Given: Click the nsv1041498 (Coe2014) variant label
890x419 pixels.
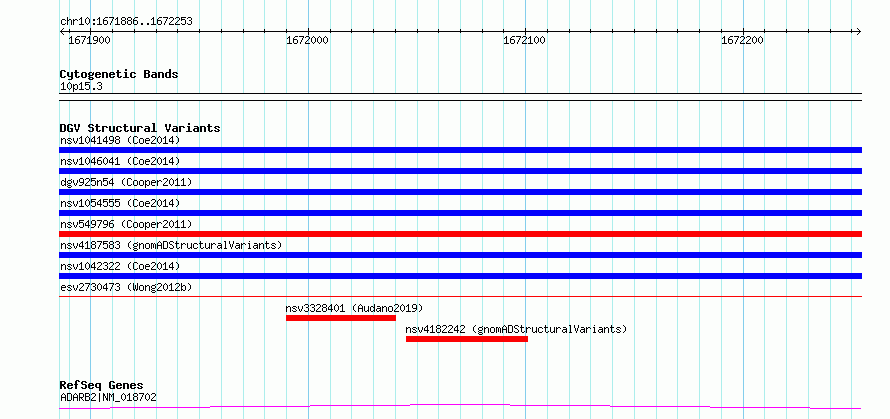Looking at the screenshot, I should pyautogui.click(x=120, y=140).
